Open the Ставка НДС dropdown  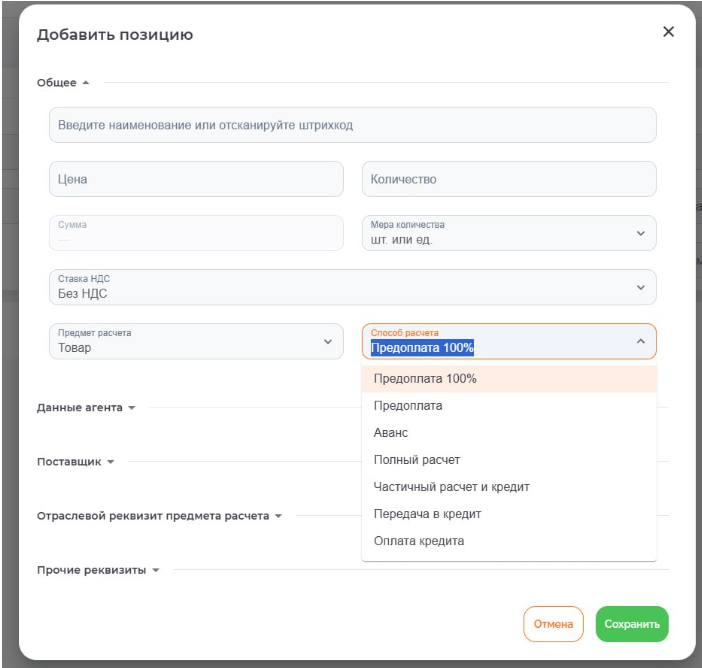pos(352,287)
